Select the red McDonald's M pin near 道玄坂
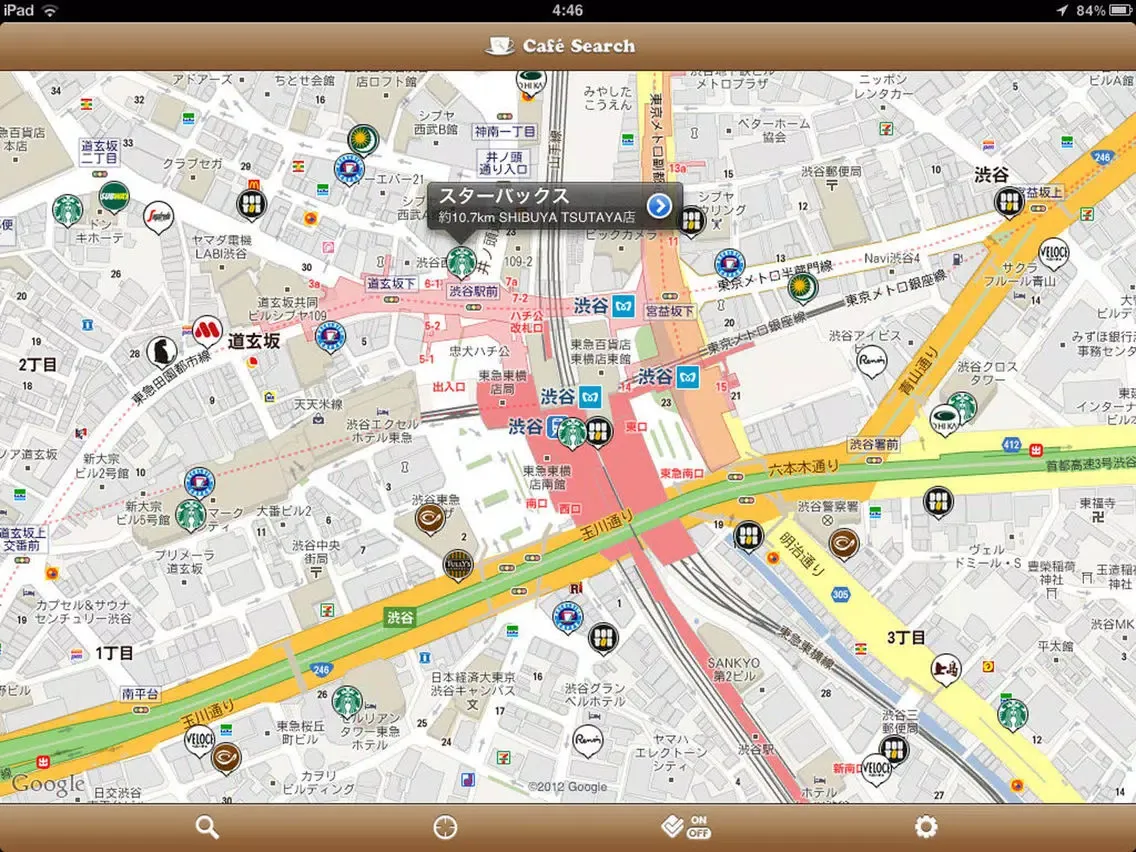The width and height of the screenshot is (1136, 852). pos(207,328)
